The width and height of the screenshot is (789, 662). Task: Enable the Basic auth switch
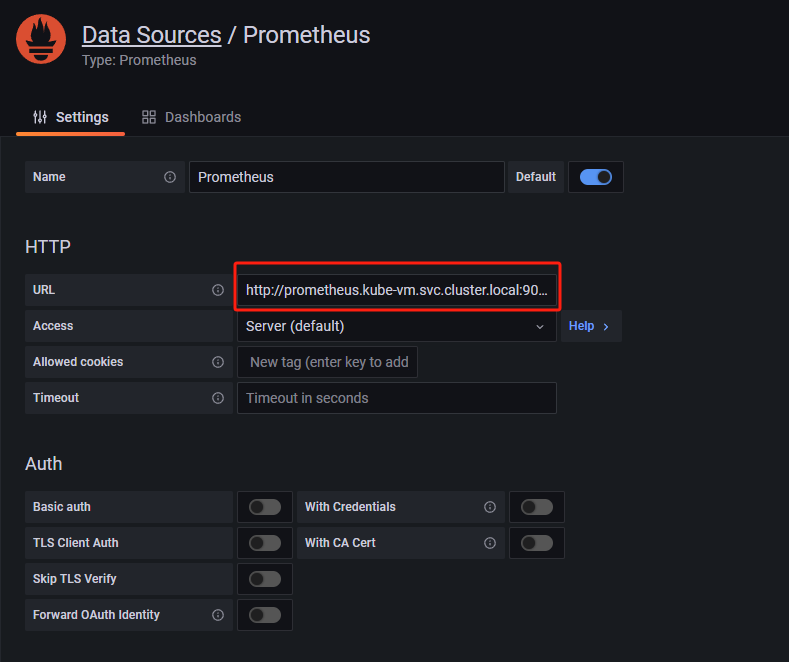click(x=265, y=507)
